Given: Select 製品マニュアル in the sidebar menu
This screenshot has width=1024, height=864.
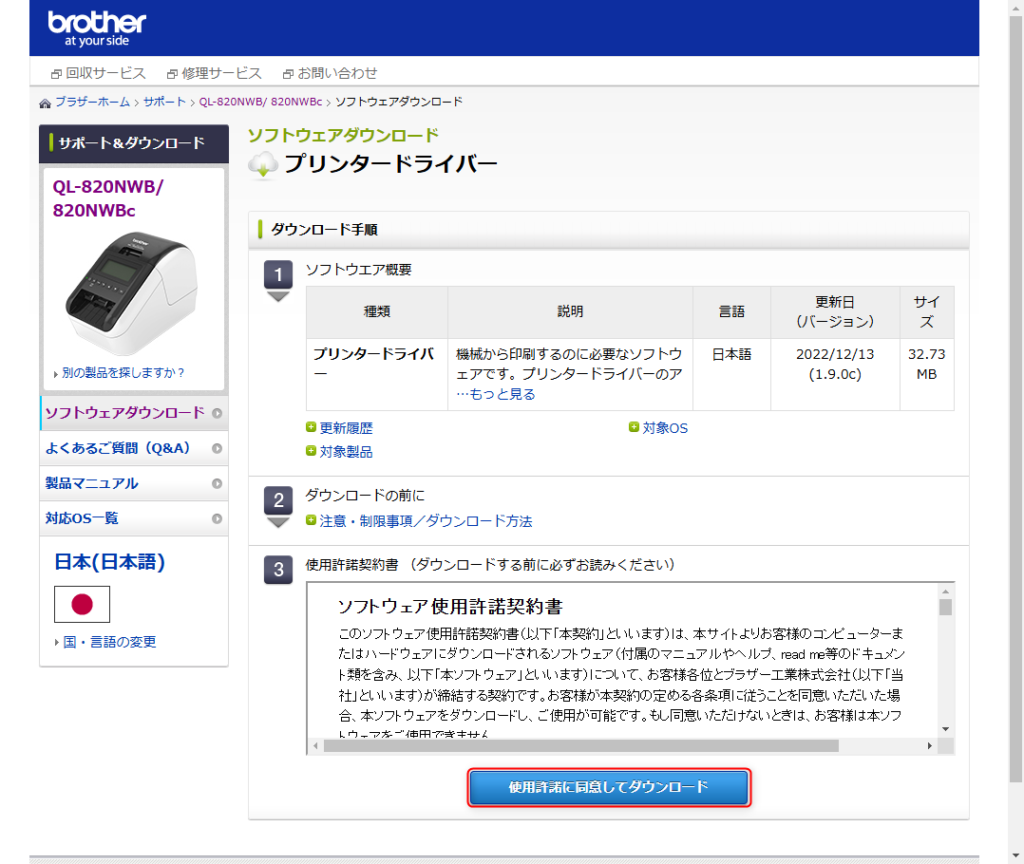Looking at the screenshot, I should click(134, 483).
